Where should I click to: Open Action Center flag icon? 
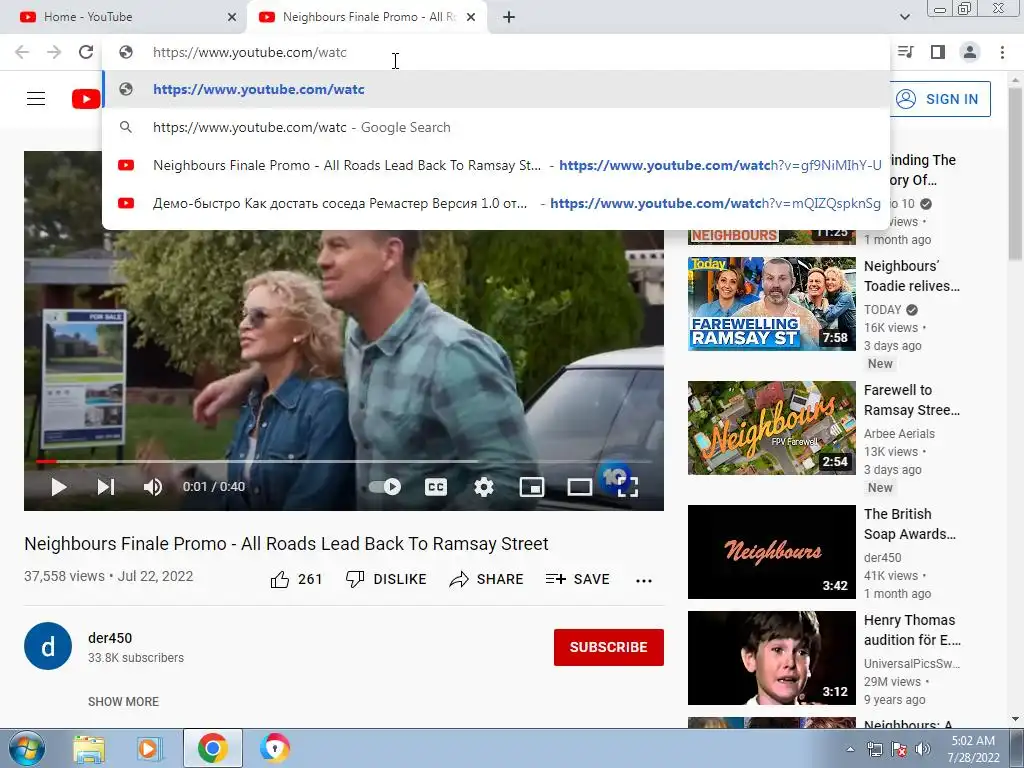(x=899, y=749)
